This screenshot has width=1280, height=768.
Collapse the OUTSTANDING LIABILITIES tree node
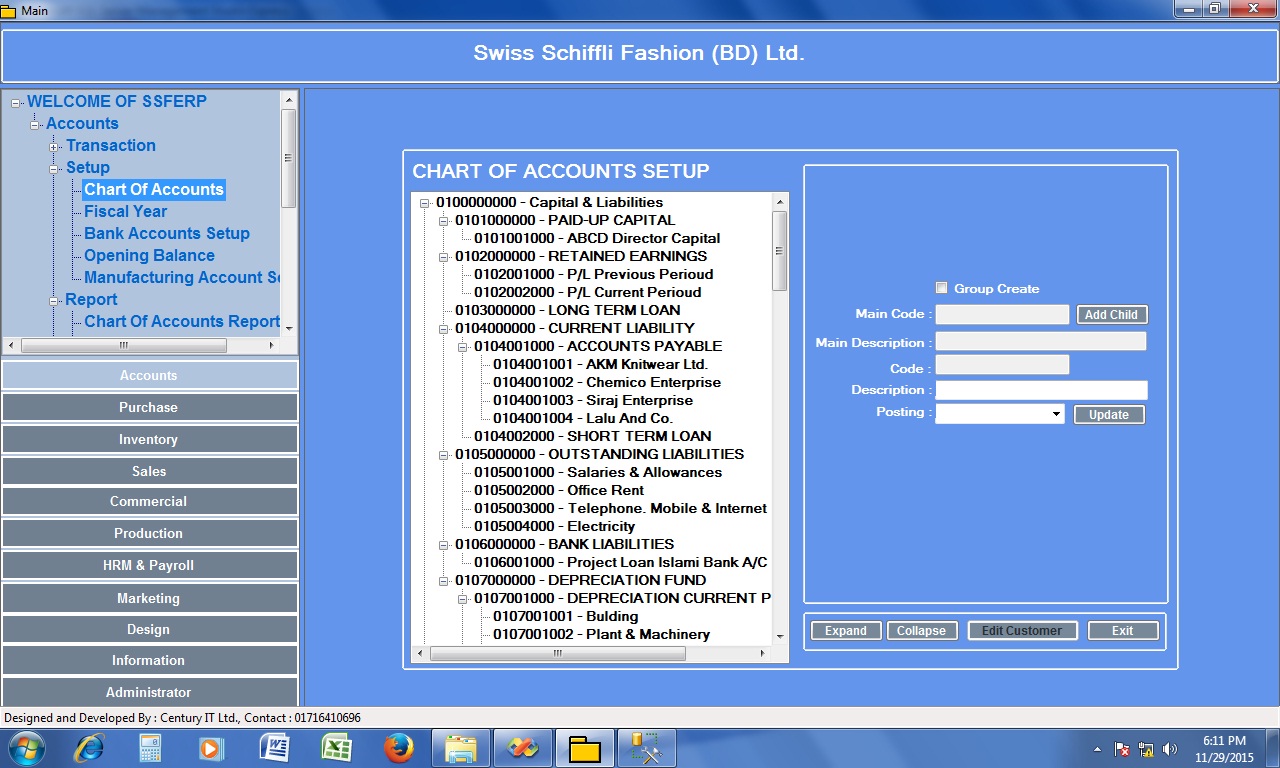[444, 455]
